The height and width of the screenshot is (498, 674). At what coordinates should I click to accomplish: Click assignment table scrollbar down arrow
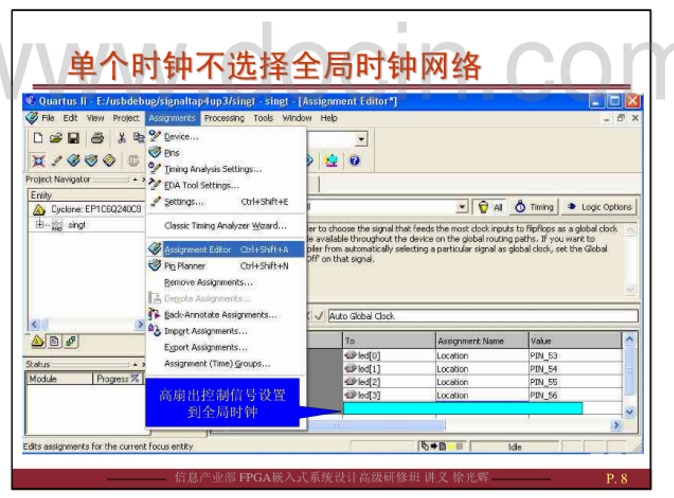629,412
